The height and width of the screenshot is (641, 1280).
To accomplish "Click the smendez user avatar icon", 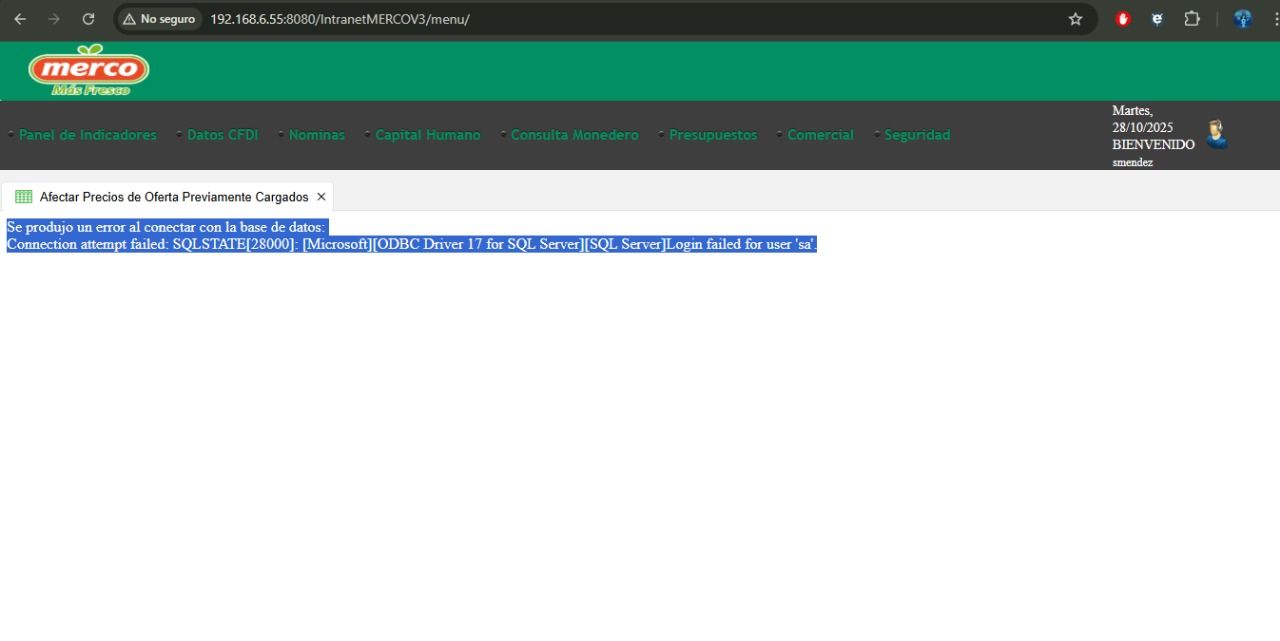I will pos(1216,134).
